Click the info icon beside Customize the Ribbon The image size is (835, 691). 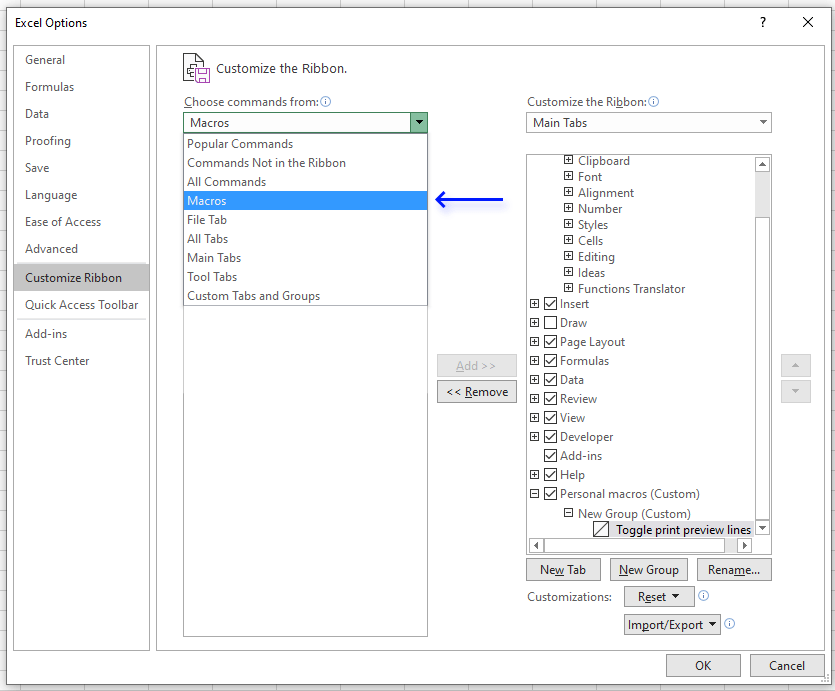pos(655,101)
